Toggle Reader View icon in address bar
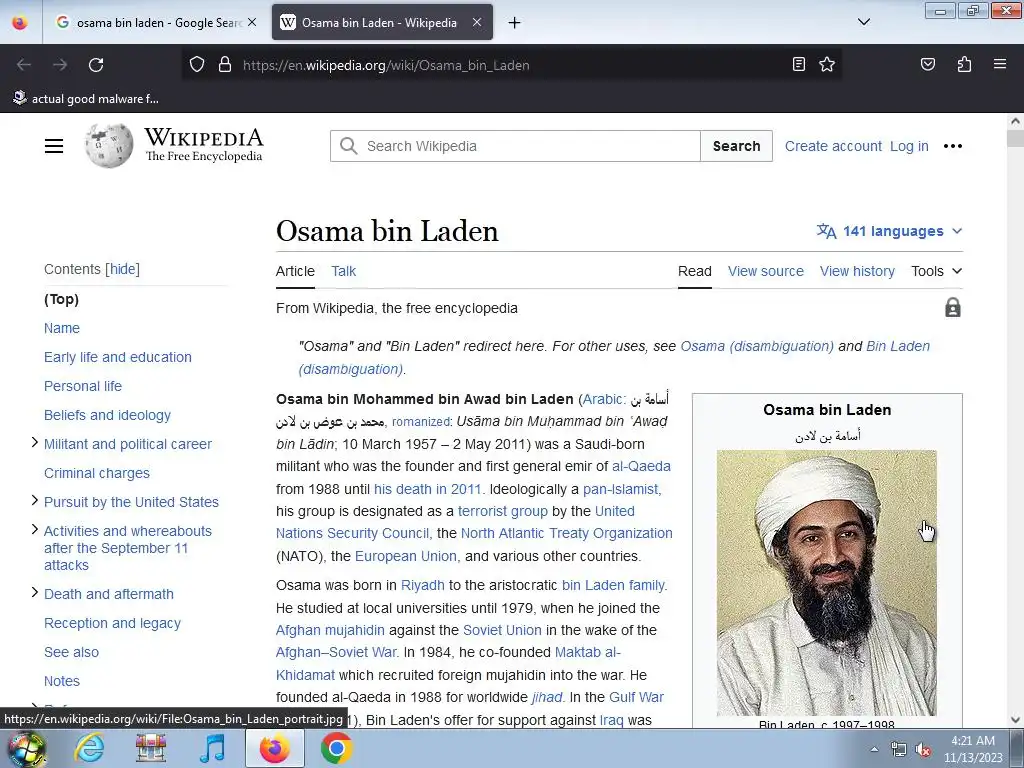 pos(798,64)
